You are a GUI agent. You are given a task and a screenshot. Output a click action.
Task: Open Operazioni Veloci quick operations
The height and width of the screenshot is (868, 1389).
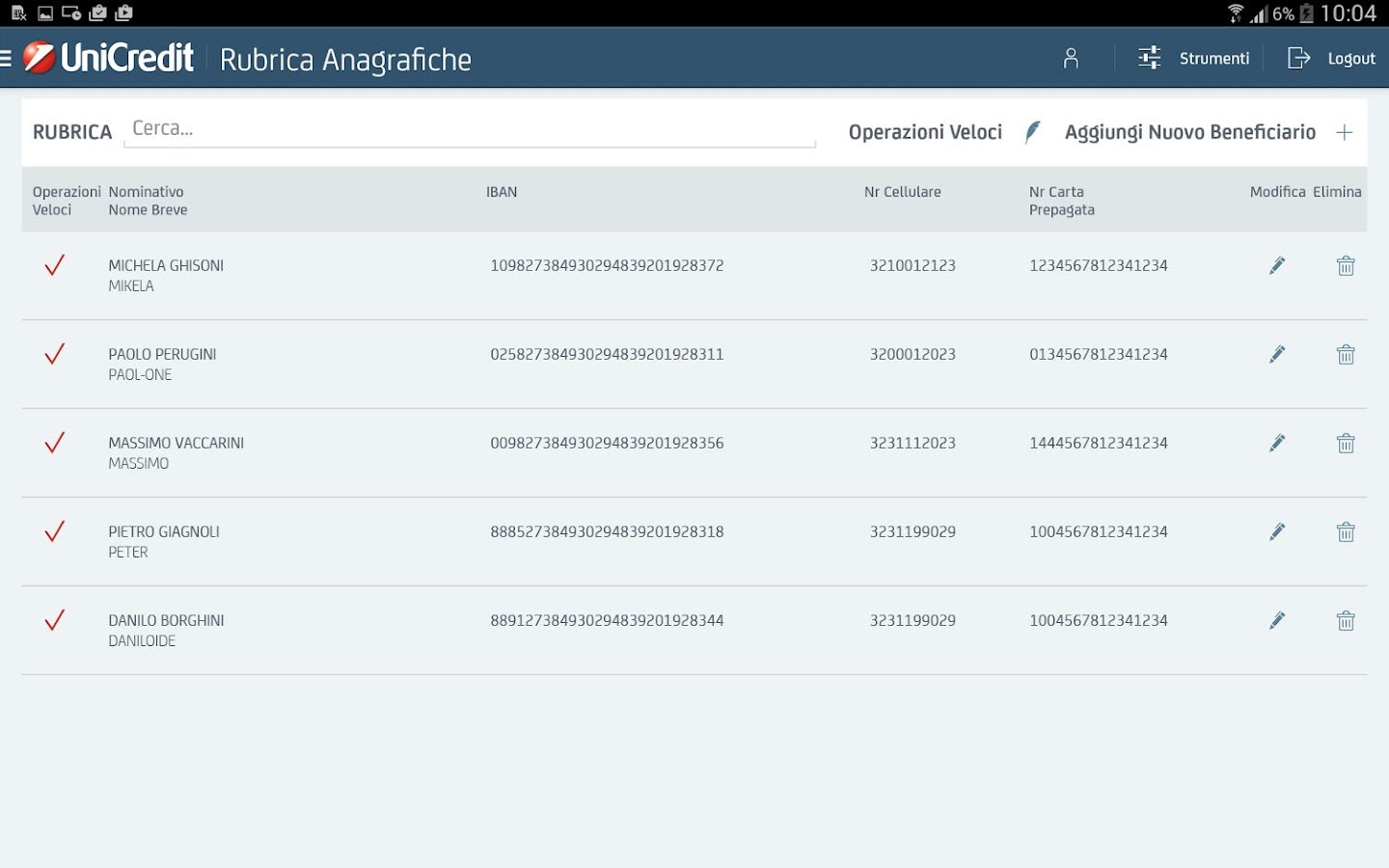tap(925, 132)
